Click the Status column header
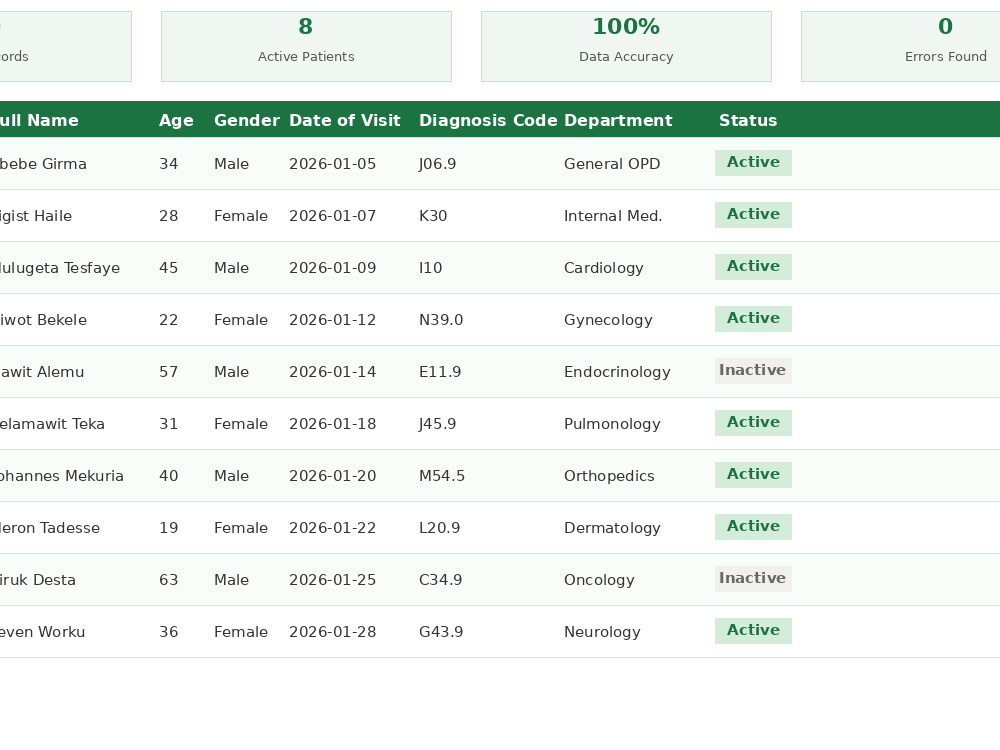This screenshot has height=750, width=1000. click(748, 120)
